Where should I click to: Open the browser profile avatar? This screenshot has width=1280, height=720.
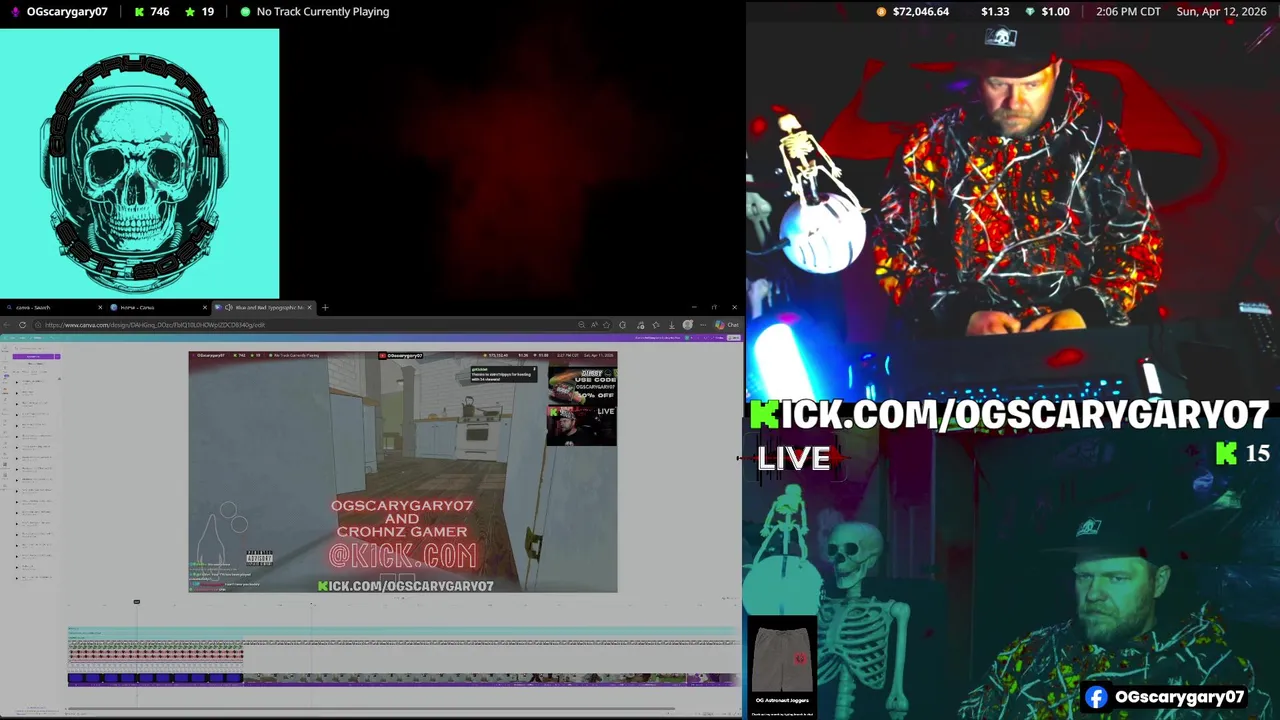tap(687, 325)
